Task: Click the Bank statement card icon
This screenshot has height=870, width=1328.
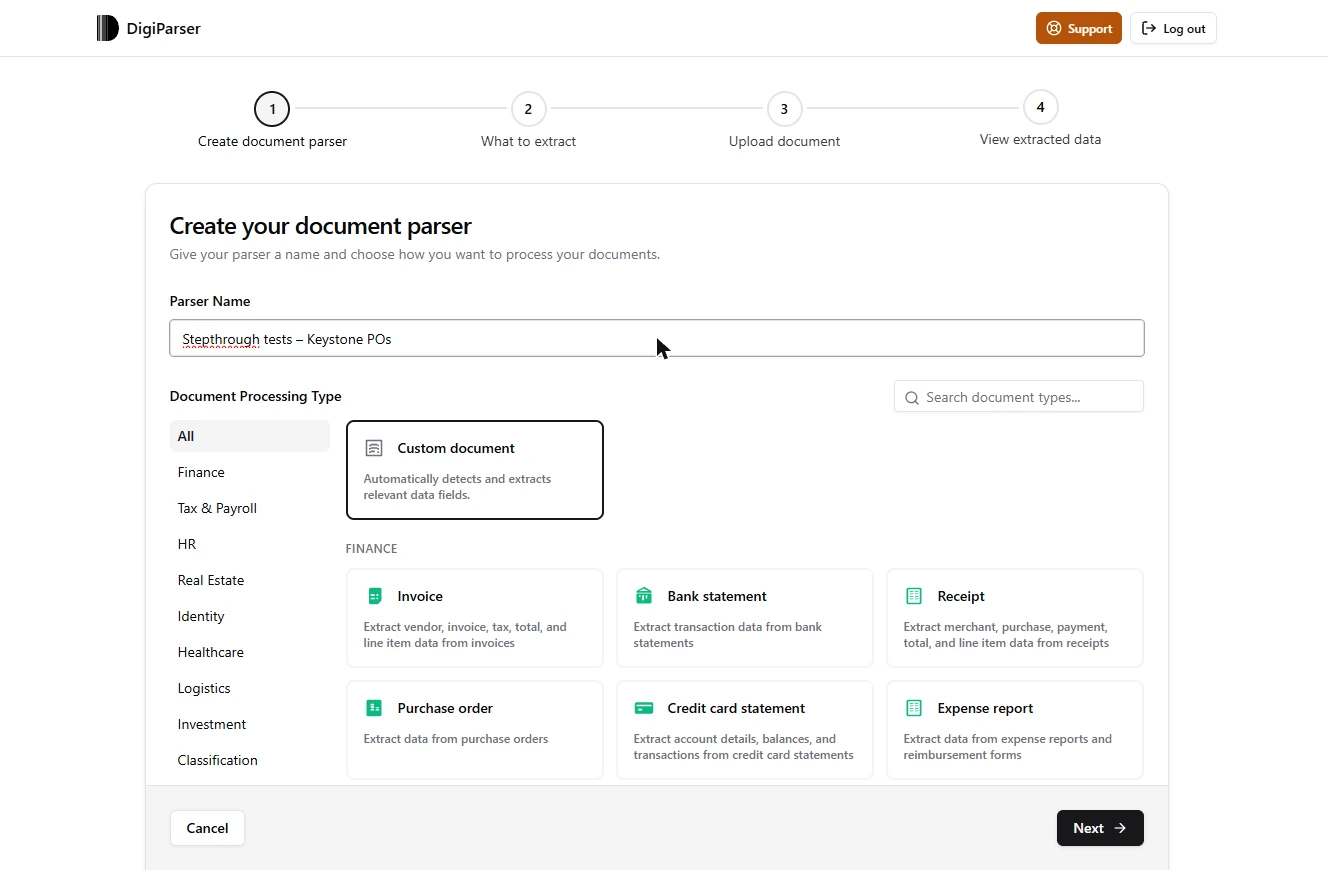Action: 644,596
